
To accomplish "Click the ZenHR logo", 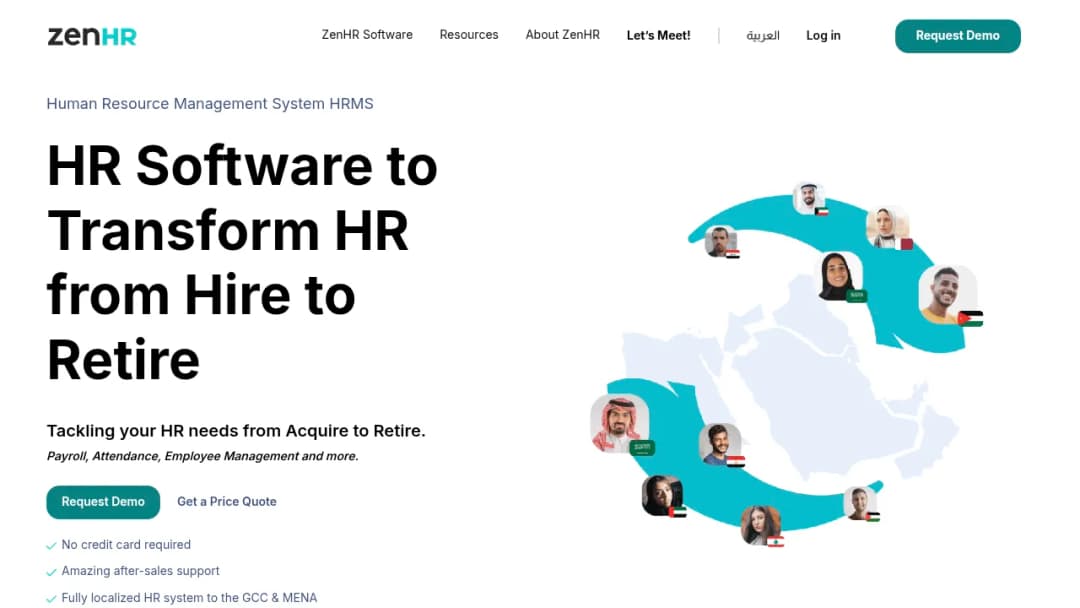I will (92, 36).
